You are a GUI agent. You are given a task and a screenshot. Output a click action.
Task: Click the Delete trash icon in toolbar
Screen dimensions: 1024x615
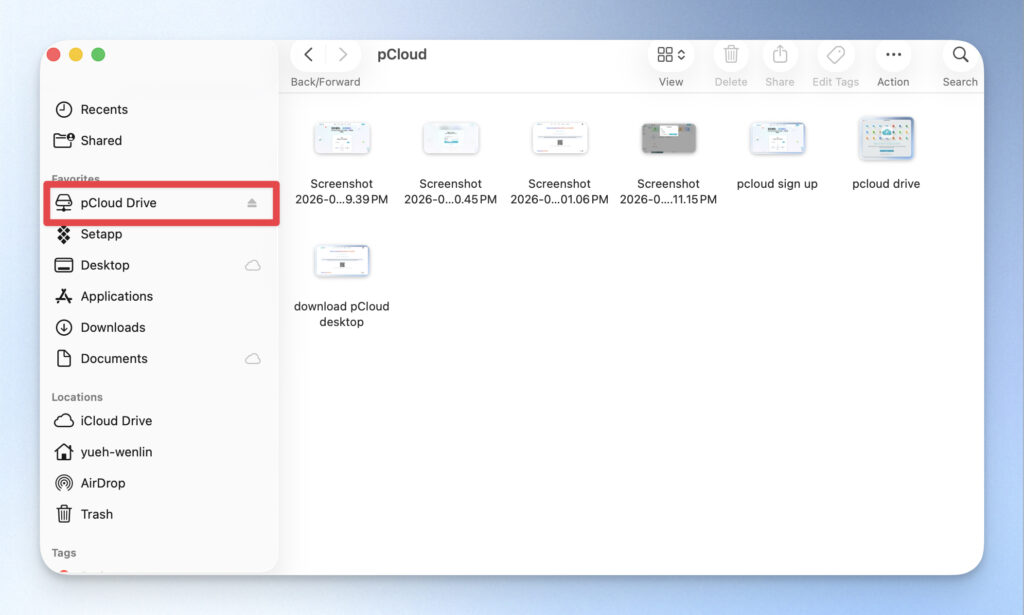click(731, 55)
